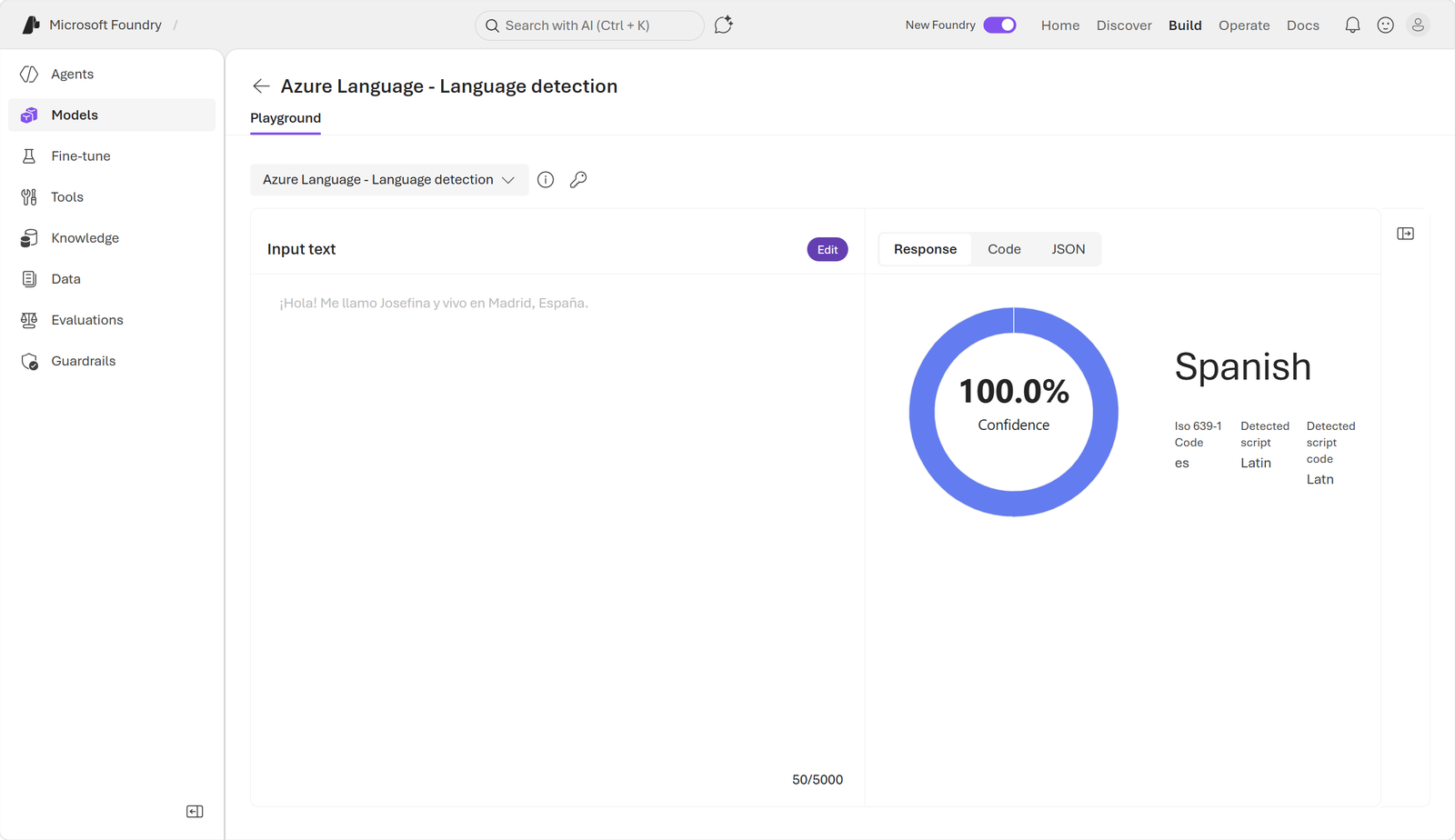Open the notifications bell icon
Image resolution: width=1455 pixels, height=840 pixels.
coord(1352,25)
